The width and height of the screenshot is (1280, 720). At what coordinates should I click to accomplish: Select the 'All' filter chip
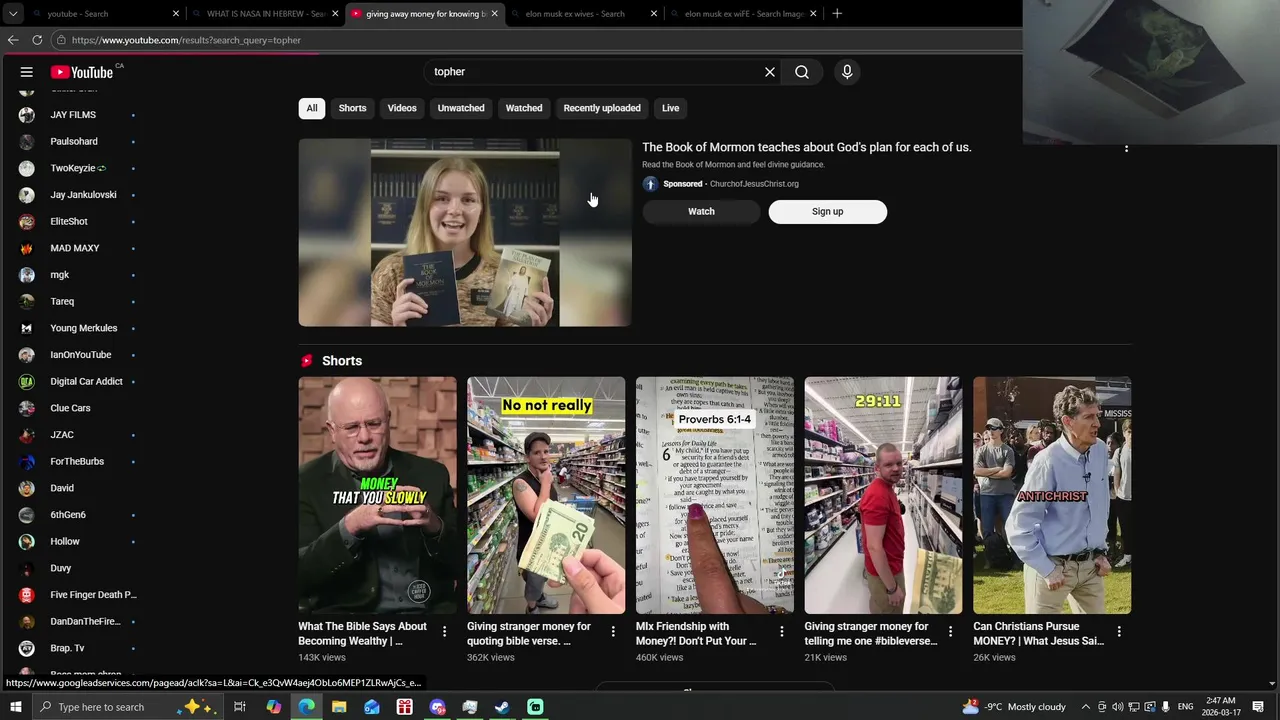point(312,108)
